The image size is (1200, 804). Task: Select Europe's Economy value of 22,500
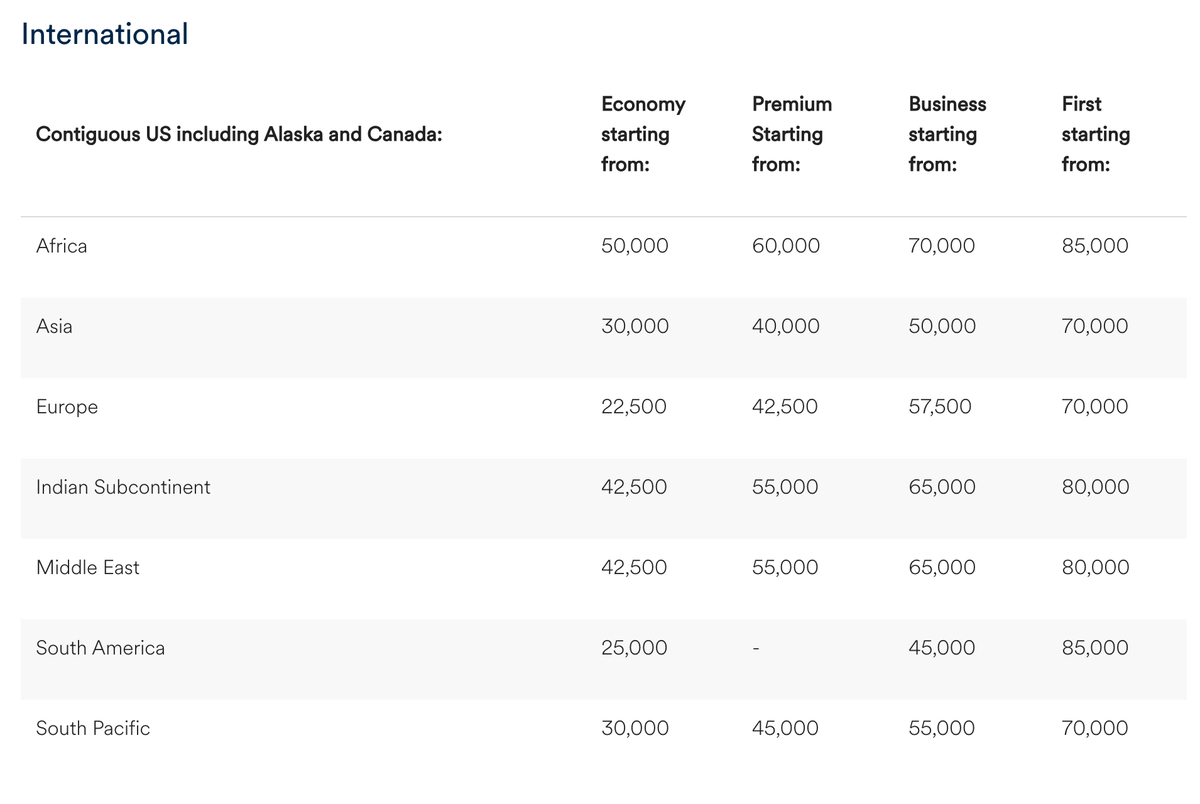[x=634, y=407]
